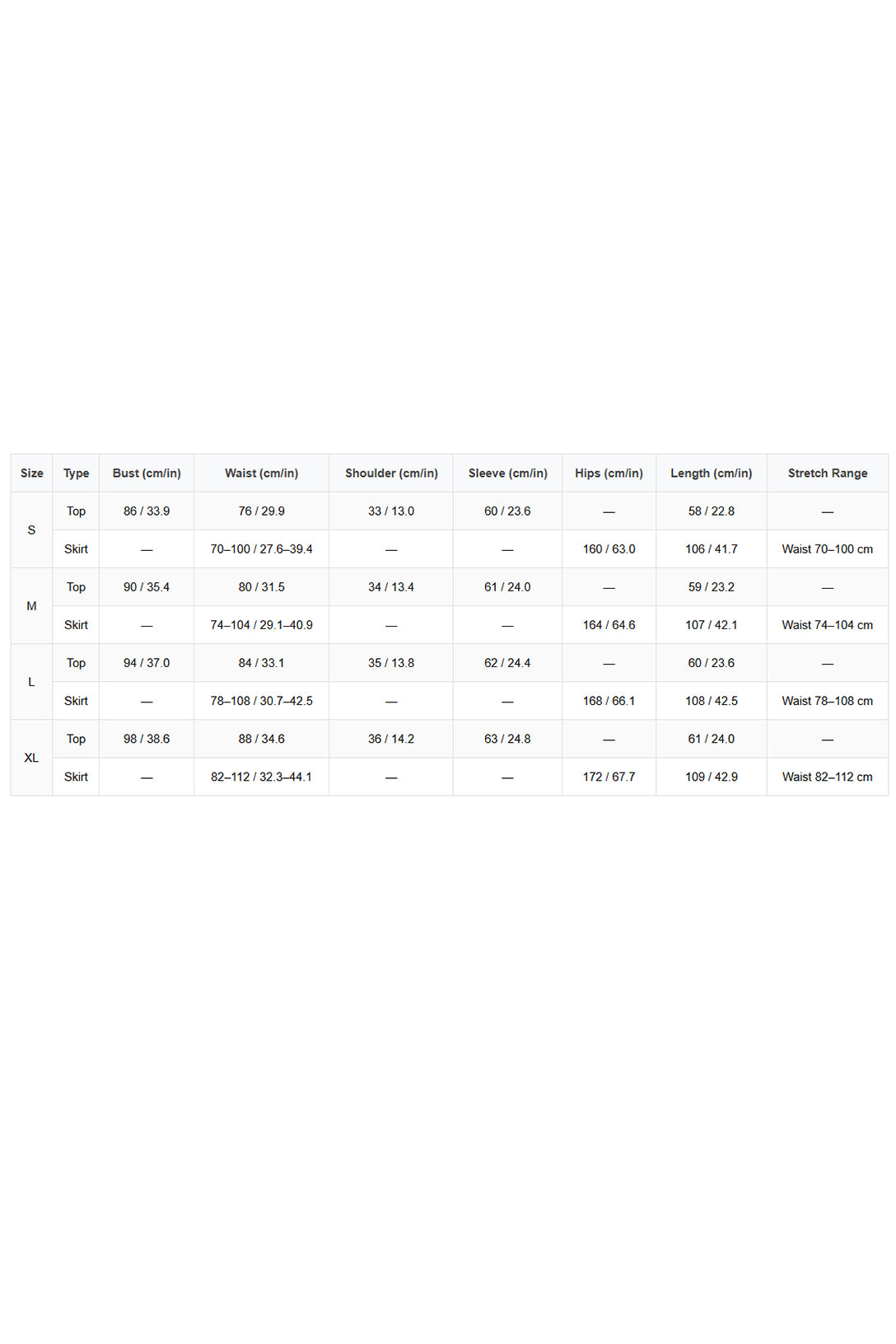This screenshot has height=1344, width=896.
Task: Click the Bust (cm/in) header cell
Action: 147,473
